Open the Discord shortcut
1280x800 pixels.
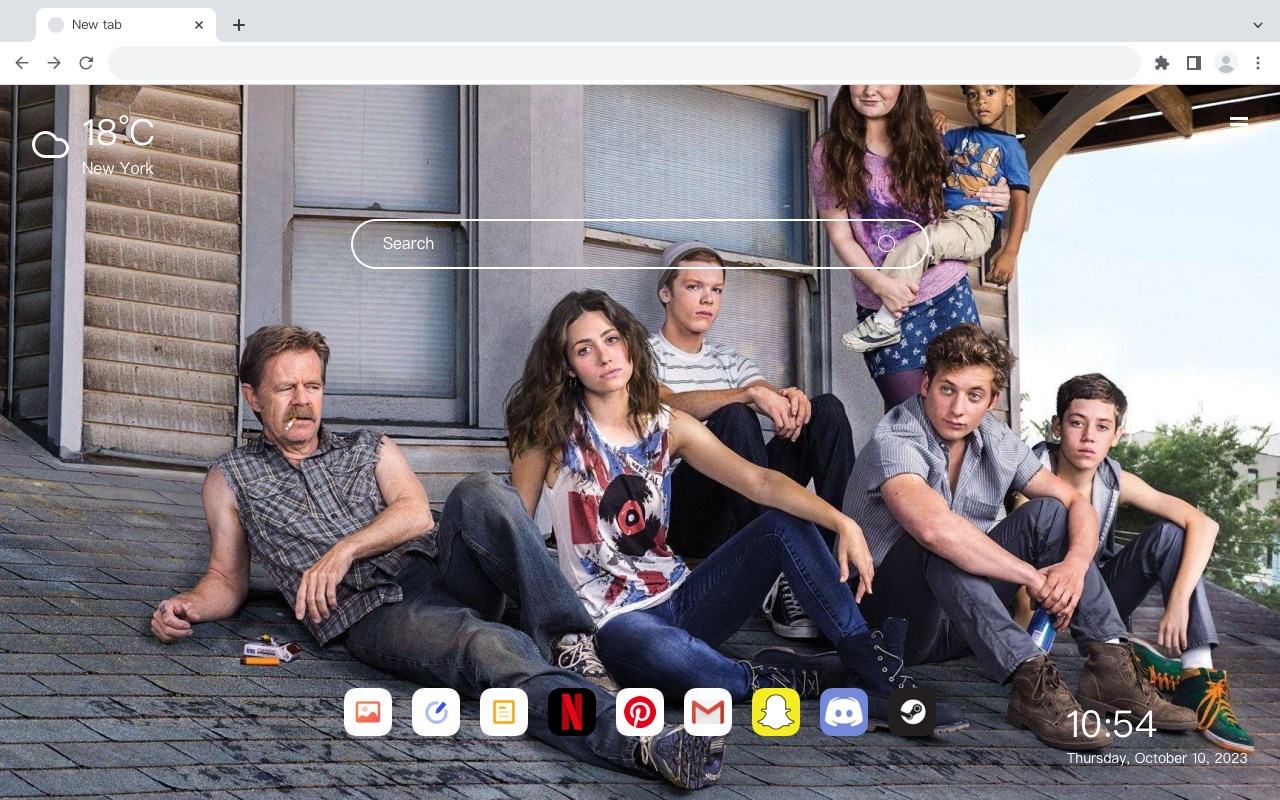pos(844,712)
